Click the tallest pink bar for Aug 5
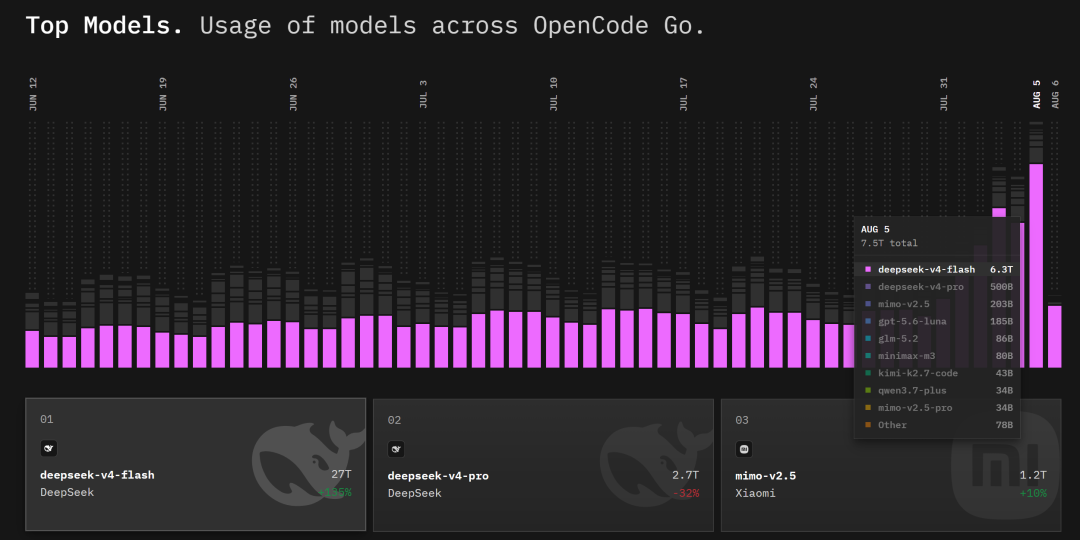This screenshot has width=1080, height=540. pyautogui.click(x=1036, y=266)
